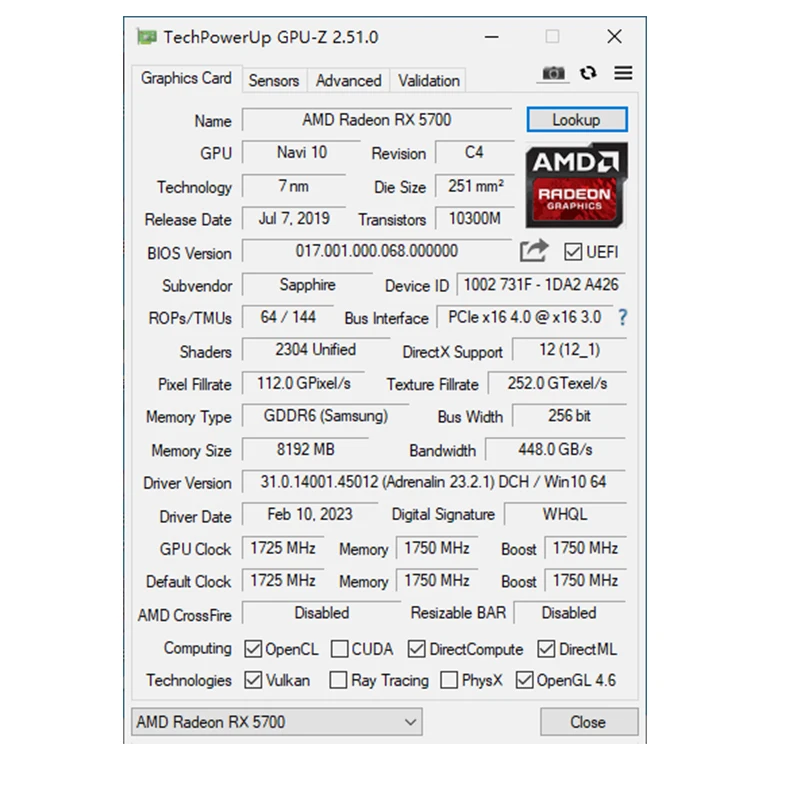The width and height of the screenshot is (800, 800).
Task: Toggle the DirectML checkbox
Action: tap(546, 648)
